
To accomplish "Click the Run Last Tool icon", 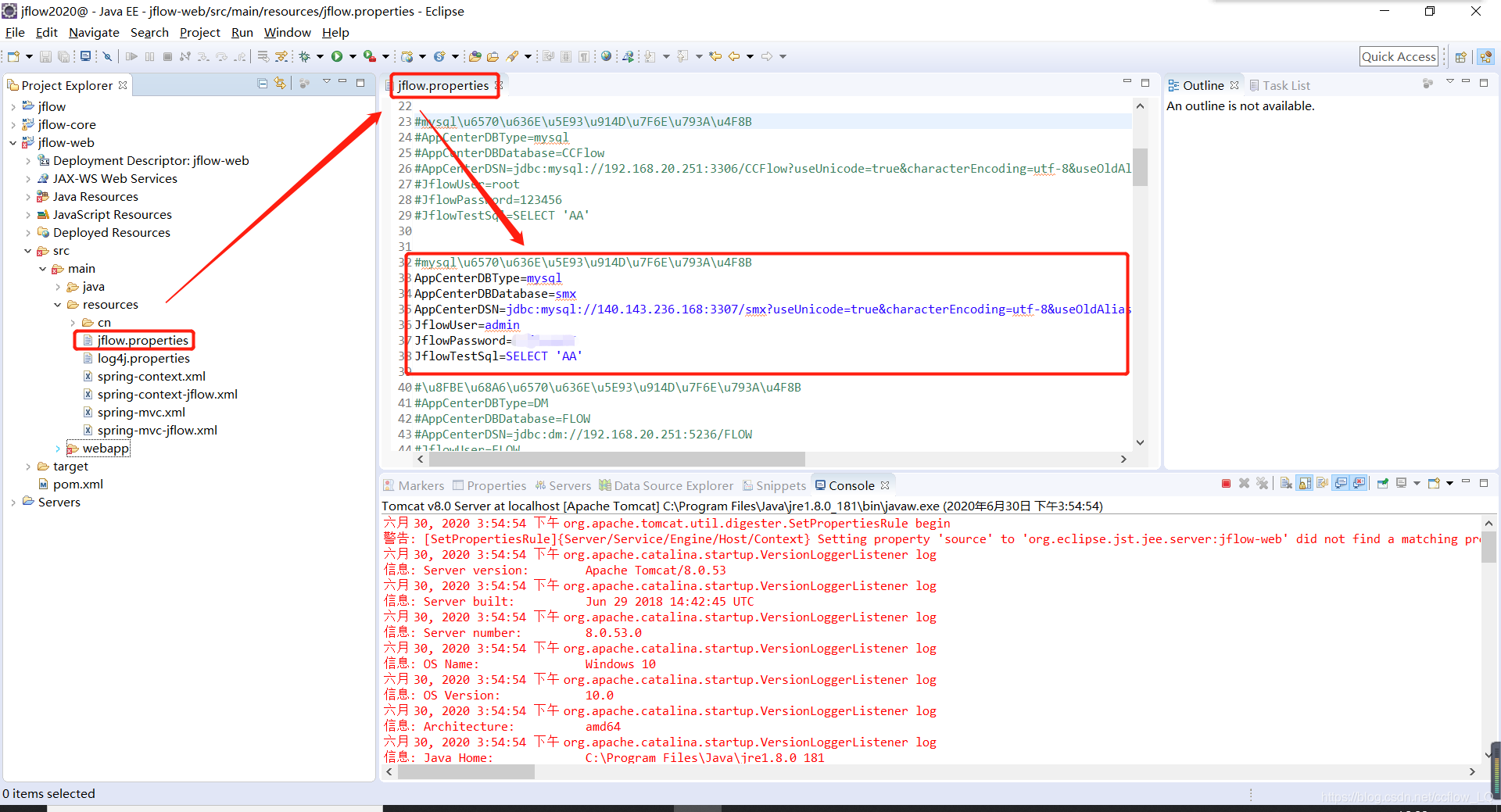I will click(x=370, y=56).
